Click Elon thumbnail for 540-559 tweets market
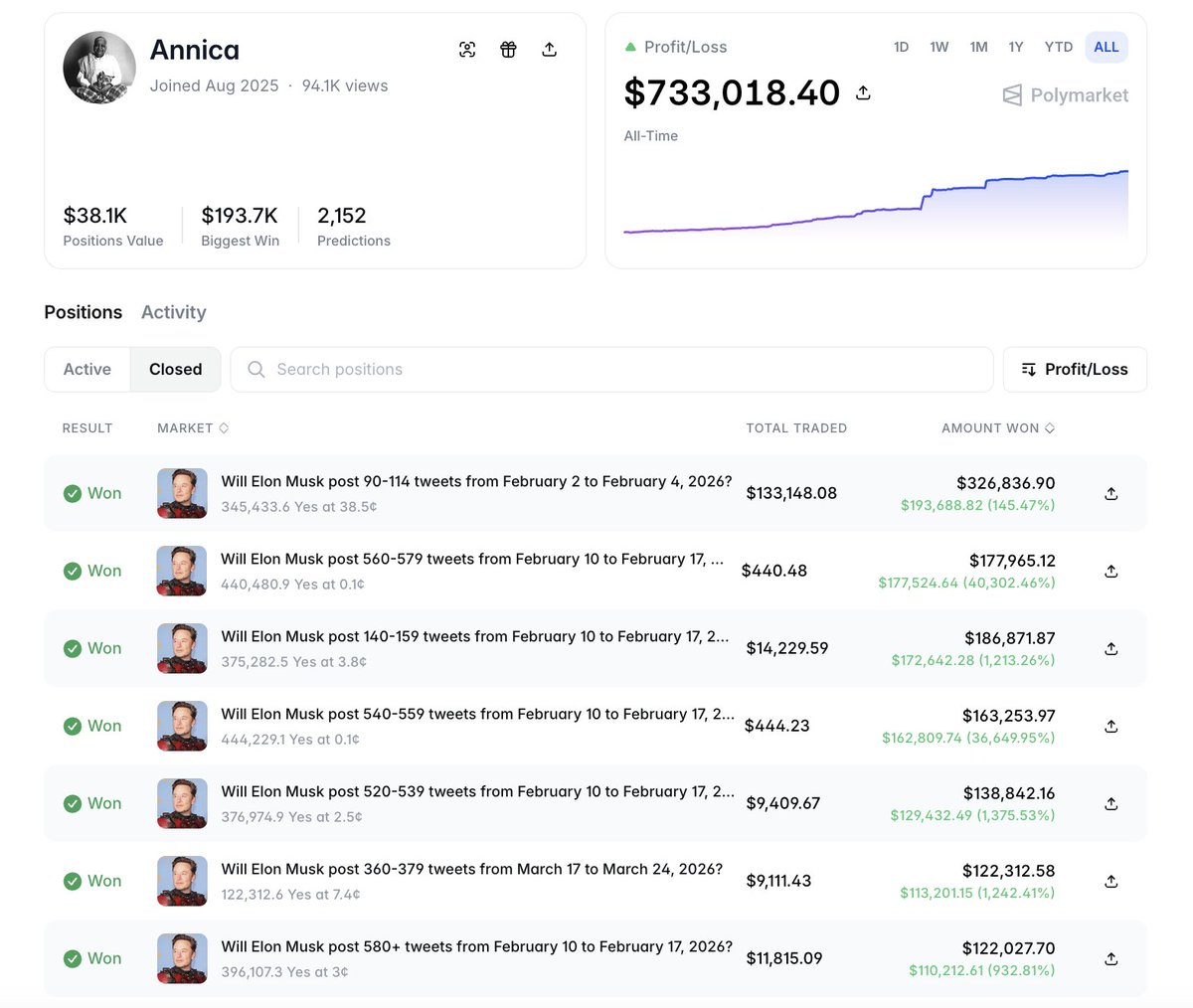Image resolution: width=1193 pixels, height=1008 pixels. coord(182,726)
